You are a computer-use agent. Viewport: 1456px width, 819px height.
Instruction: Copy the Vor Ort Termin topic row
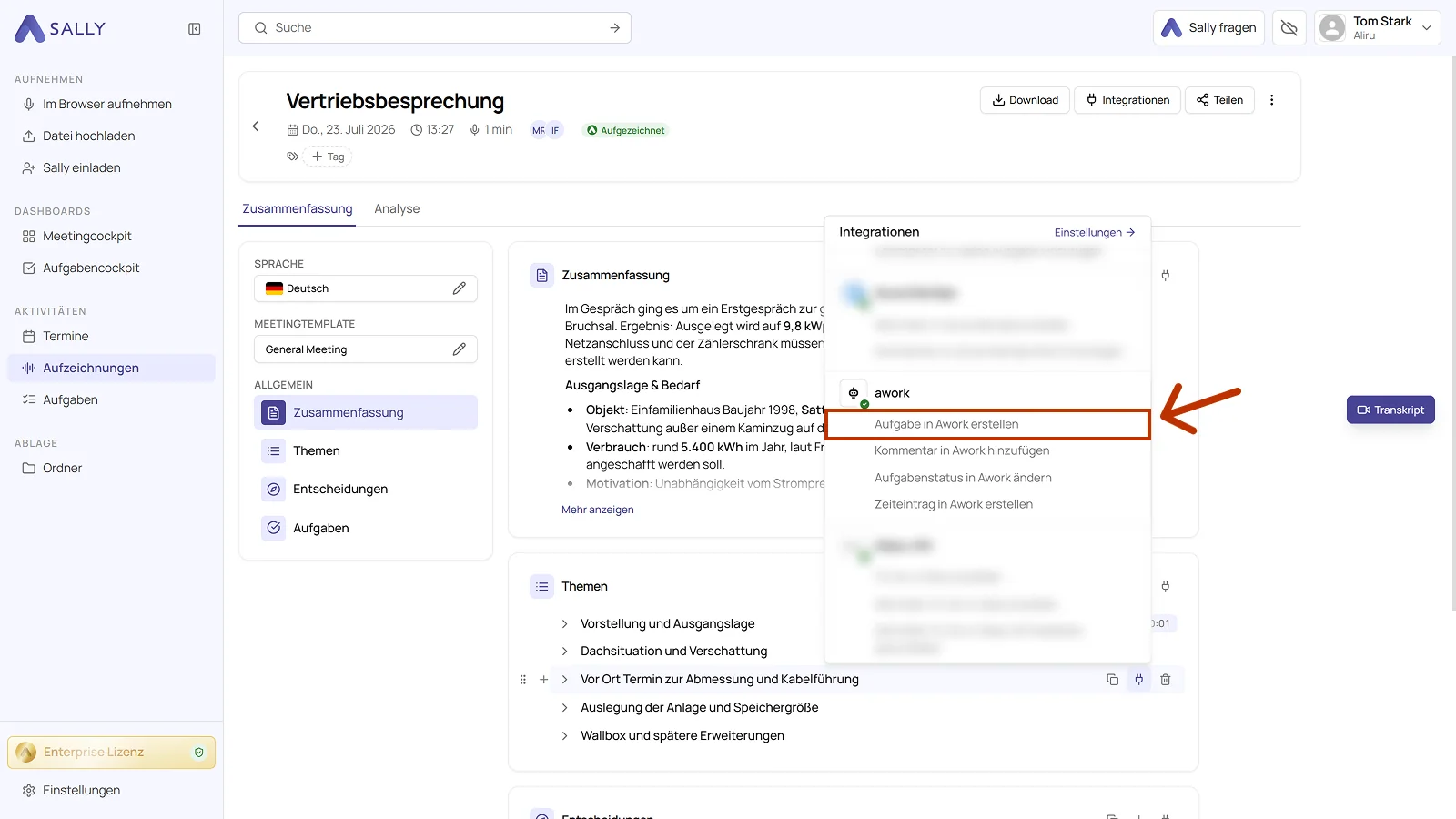(x=1112, y=680)
